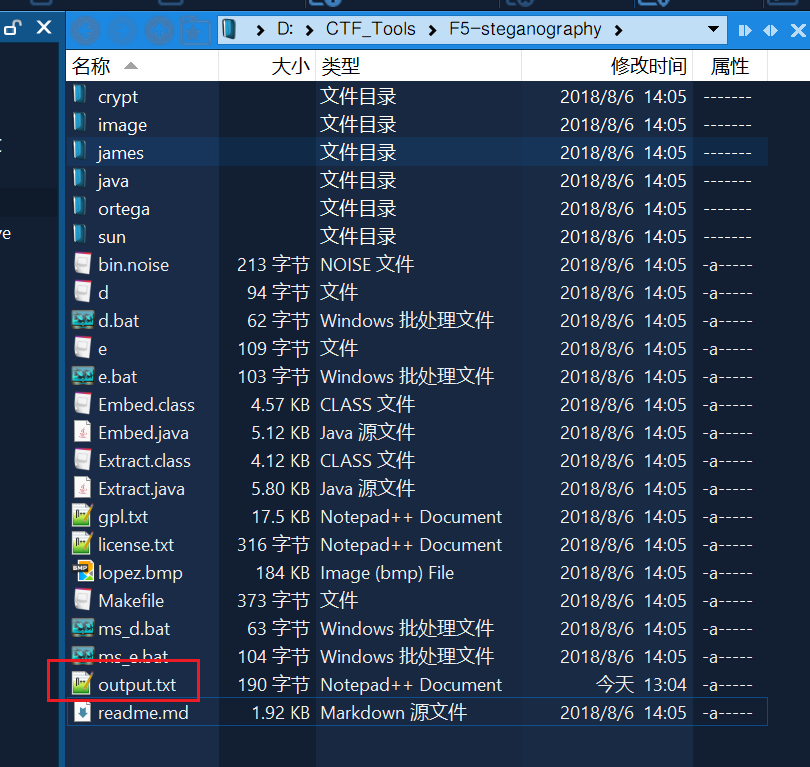Click the james folder icon
Image resolution: width=810 pixels, height=767 pixels.
click(x=80, y=151)
